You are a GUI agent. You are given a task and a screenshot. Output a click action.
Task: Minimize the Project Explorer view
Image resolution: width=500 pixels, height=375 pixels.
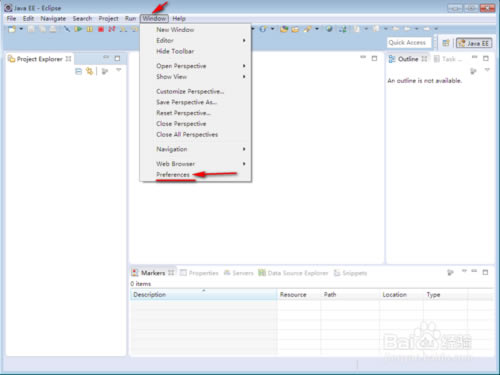[x=106, y=58]
